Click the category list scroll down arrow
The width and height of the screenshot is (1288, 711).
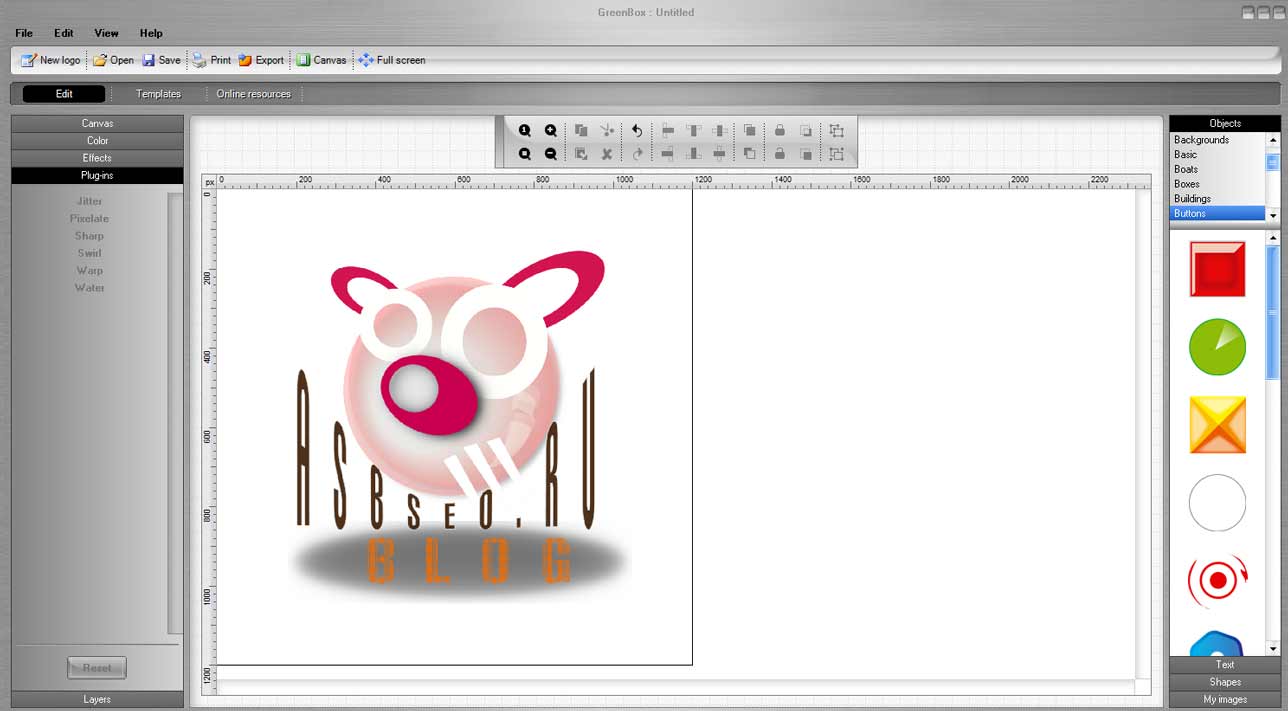click(1273, 215)
